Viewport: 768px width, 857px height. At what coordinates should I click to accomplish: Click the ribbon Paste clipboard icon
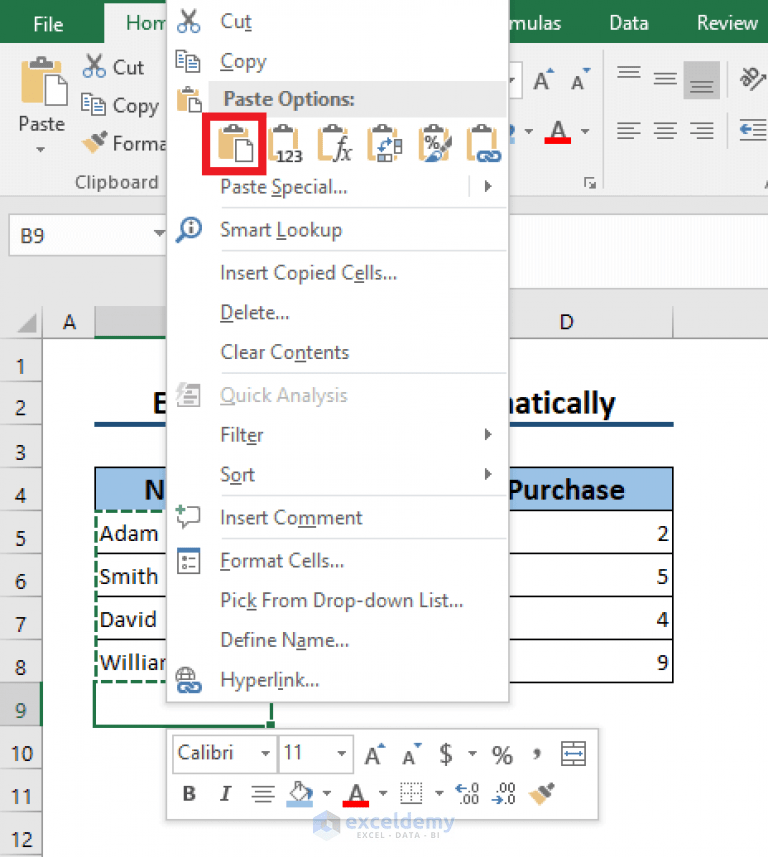[43, 81]
